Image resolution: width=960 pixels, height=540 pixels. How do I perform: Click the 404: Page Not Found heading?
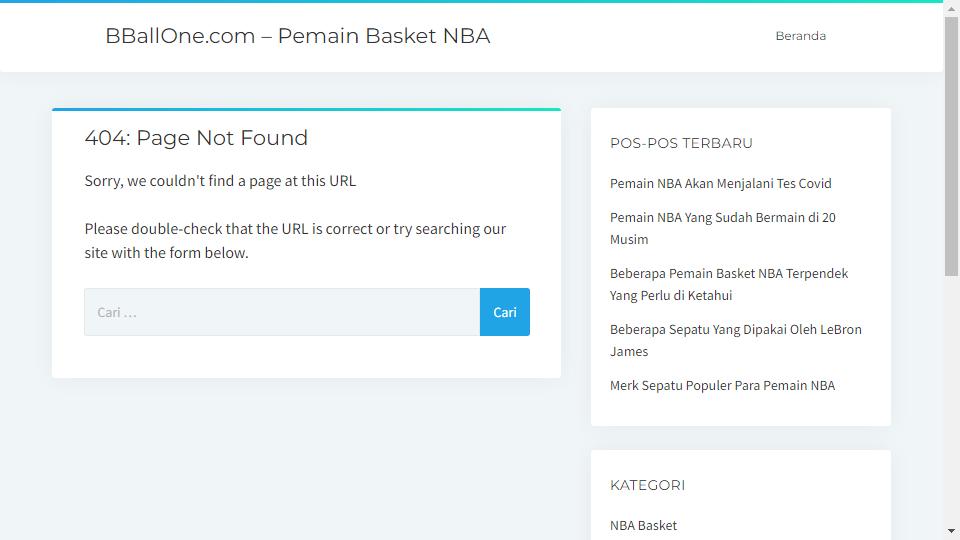coord(196,138)
